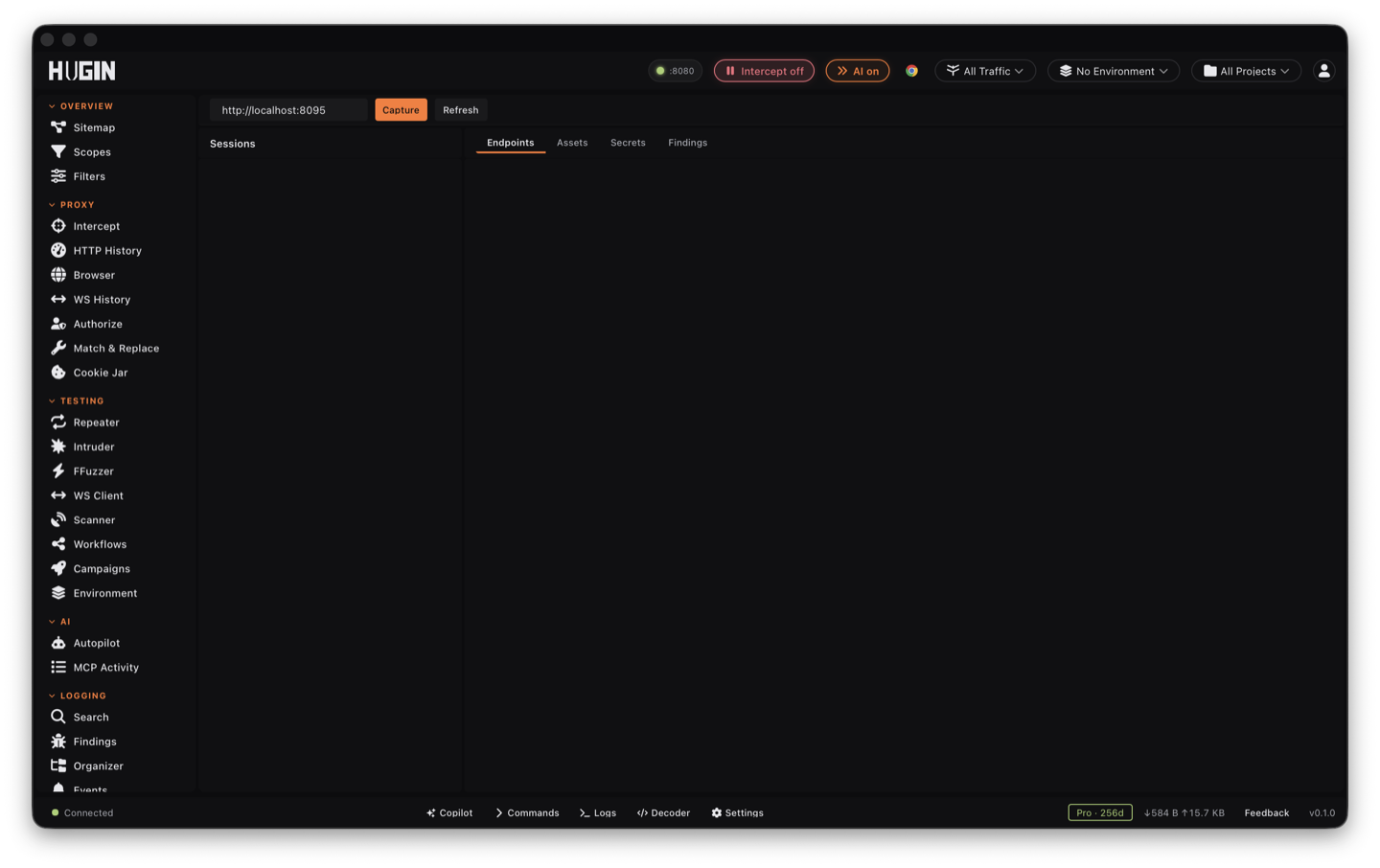1380x868 pixels.
Task: Open the user account icon
Action: click(x=1323, y=71)
